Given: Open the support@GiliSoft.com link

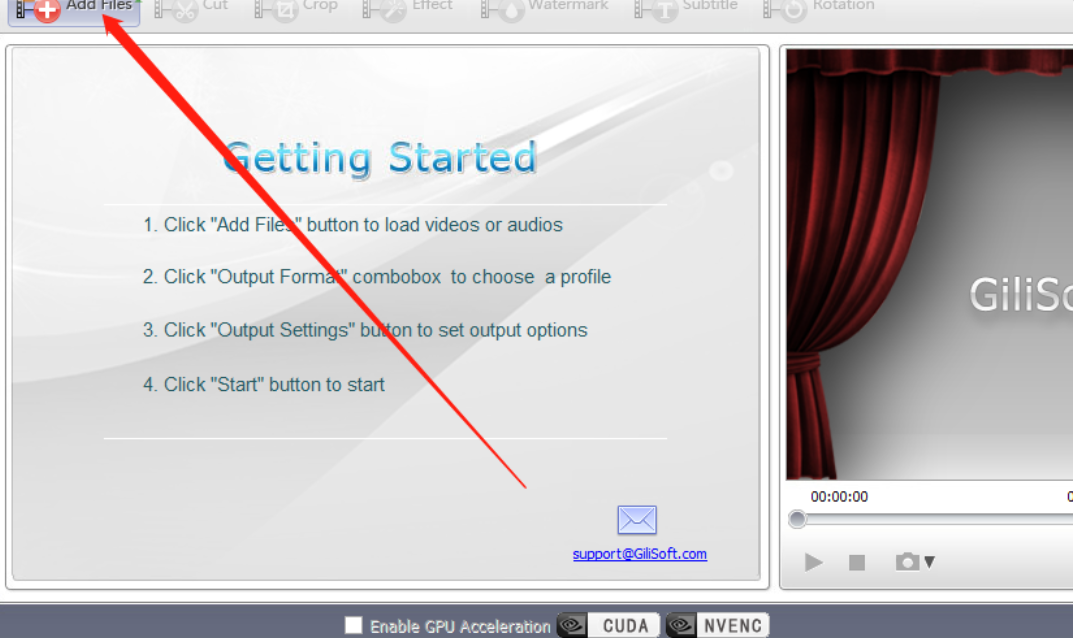Looking at the screenshot, I should 640,554.
